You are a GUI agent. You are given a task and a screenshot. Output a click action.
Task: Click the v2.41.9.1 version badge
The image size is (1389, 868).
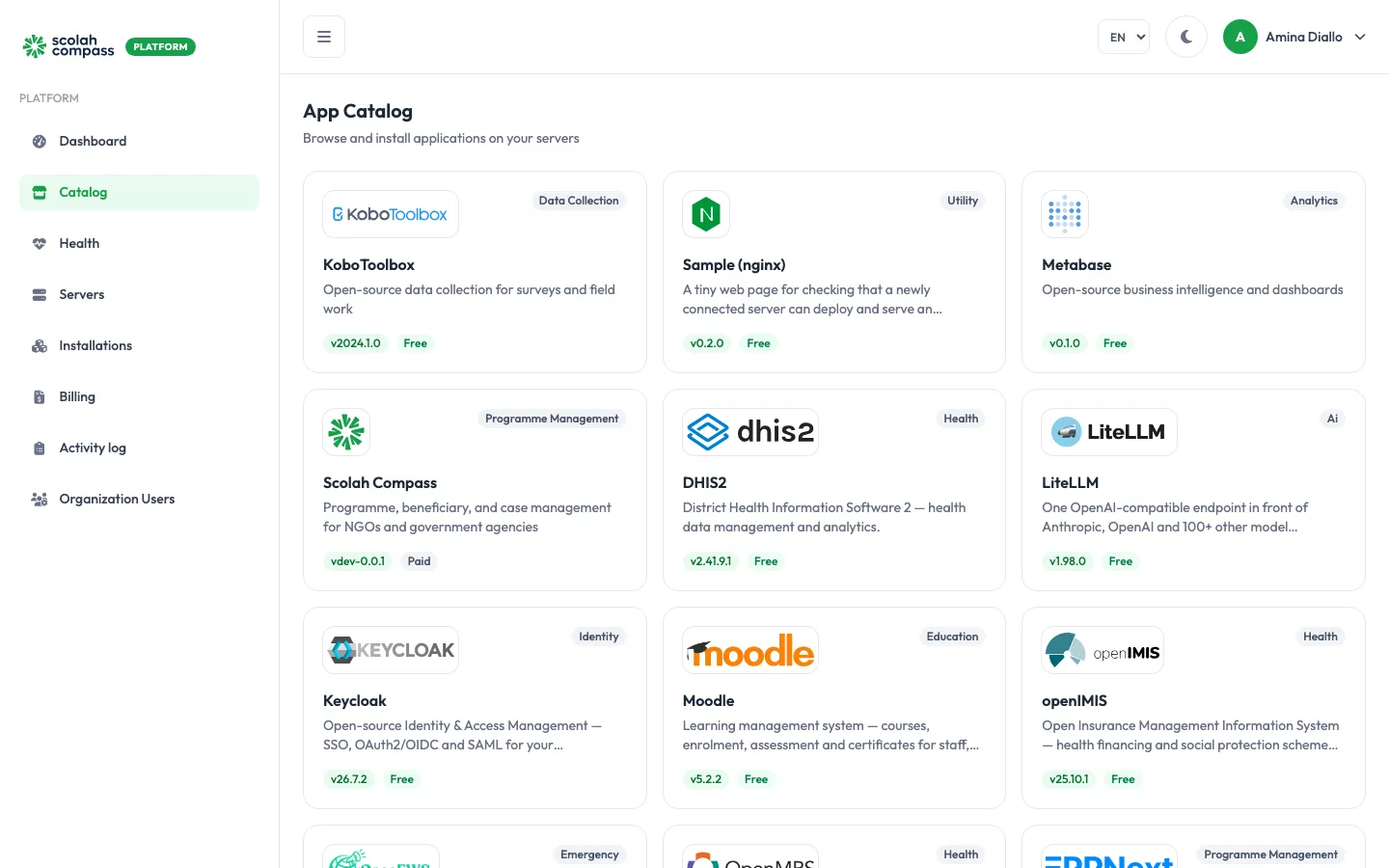(x=711, y=561)
